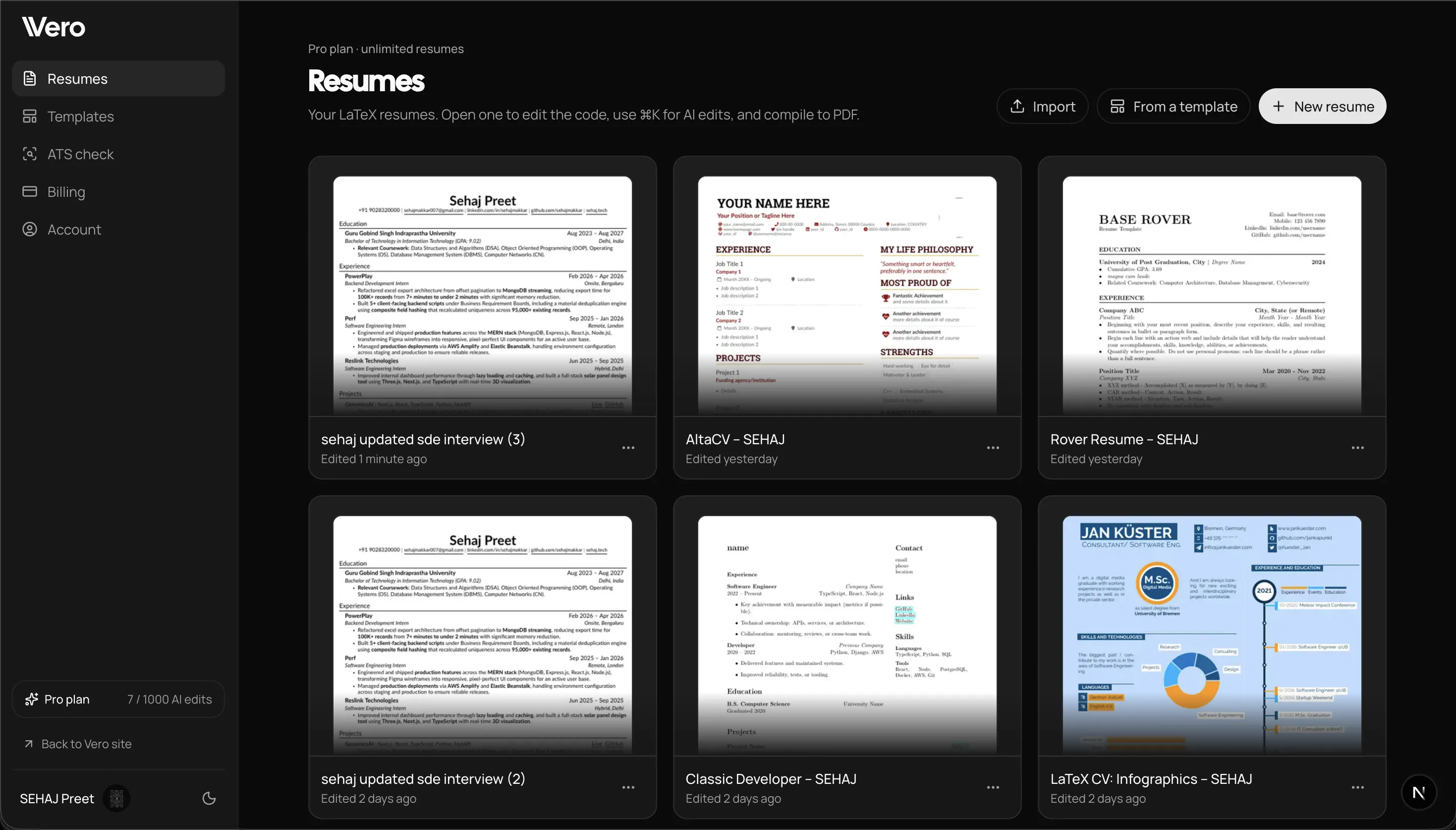Click the New resume button
The image size is (1456, 830).
coord(1322,106)
